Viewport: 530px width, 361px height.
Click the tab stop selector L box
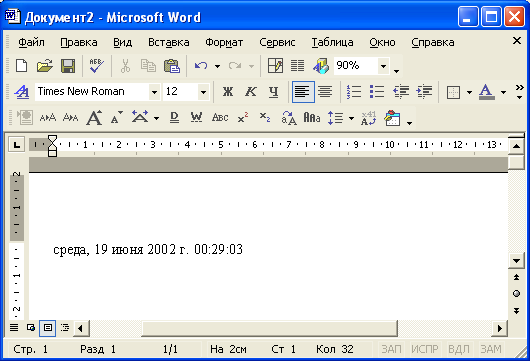click(16, 145)
